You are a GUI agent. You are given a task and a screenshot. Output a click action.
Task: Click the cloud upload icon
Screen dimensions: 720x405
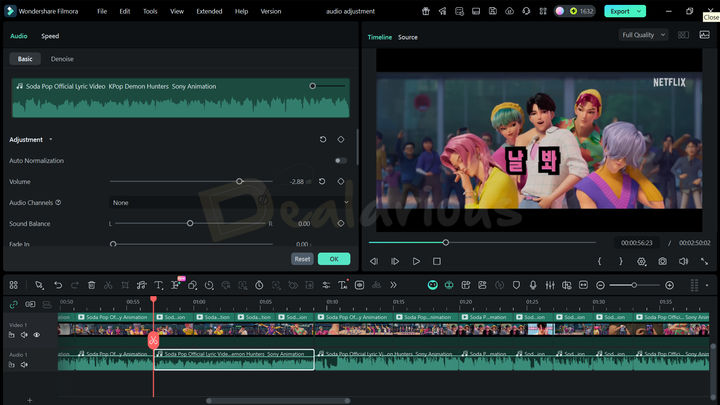(x=509, y=11)
